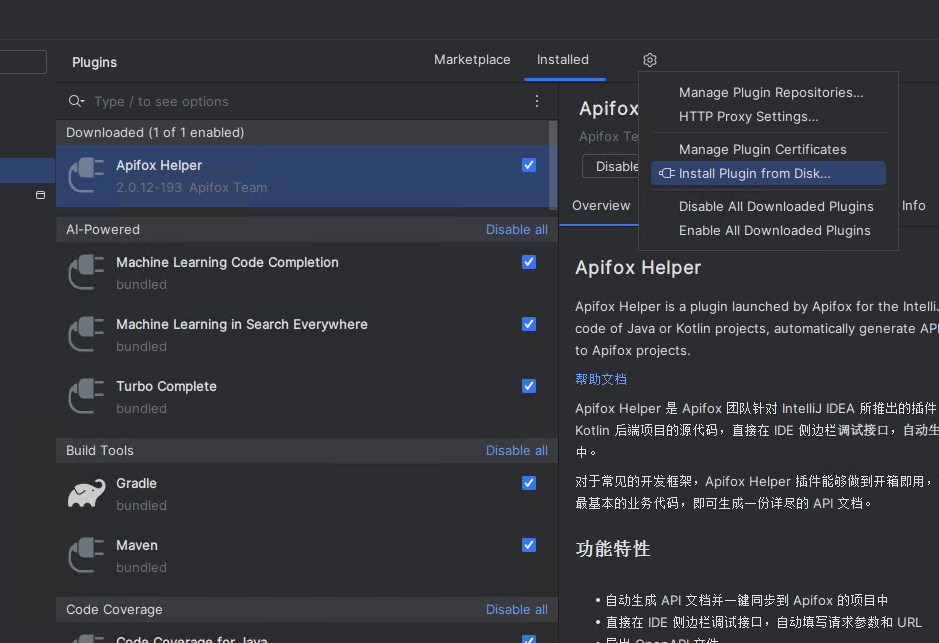Screen dimensions: 939x643
Task: Click Disable all for AI-Powered group
Action: pyautogui.click(x=516, y=230)
